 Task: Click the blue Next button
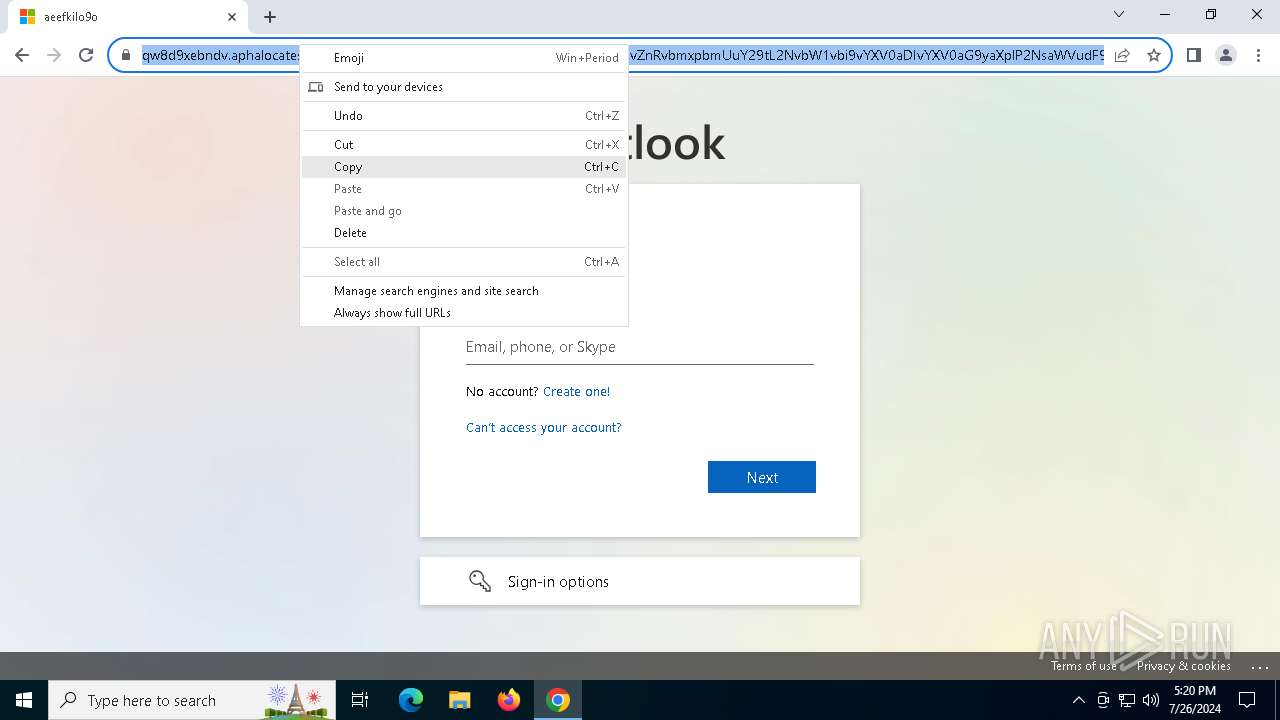tap(762, 477)
